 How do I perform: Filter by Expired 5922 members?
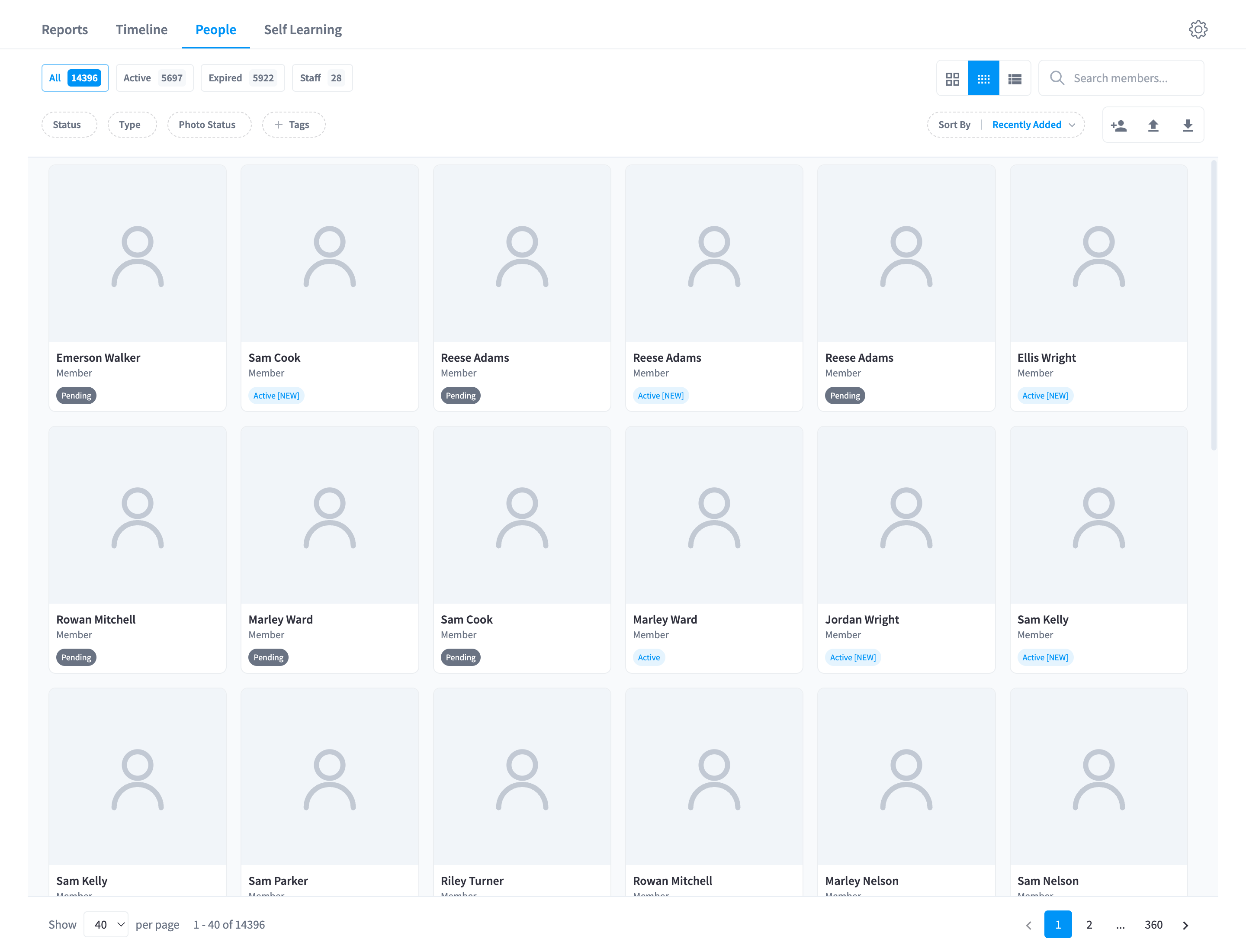[x=243, y=78]
